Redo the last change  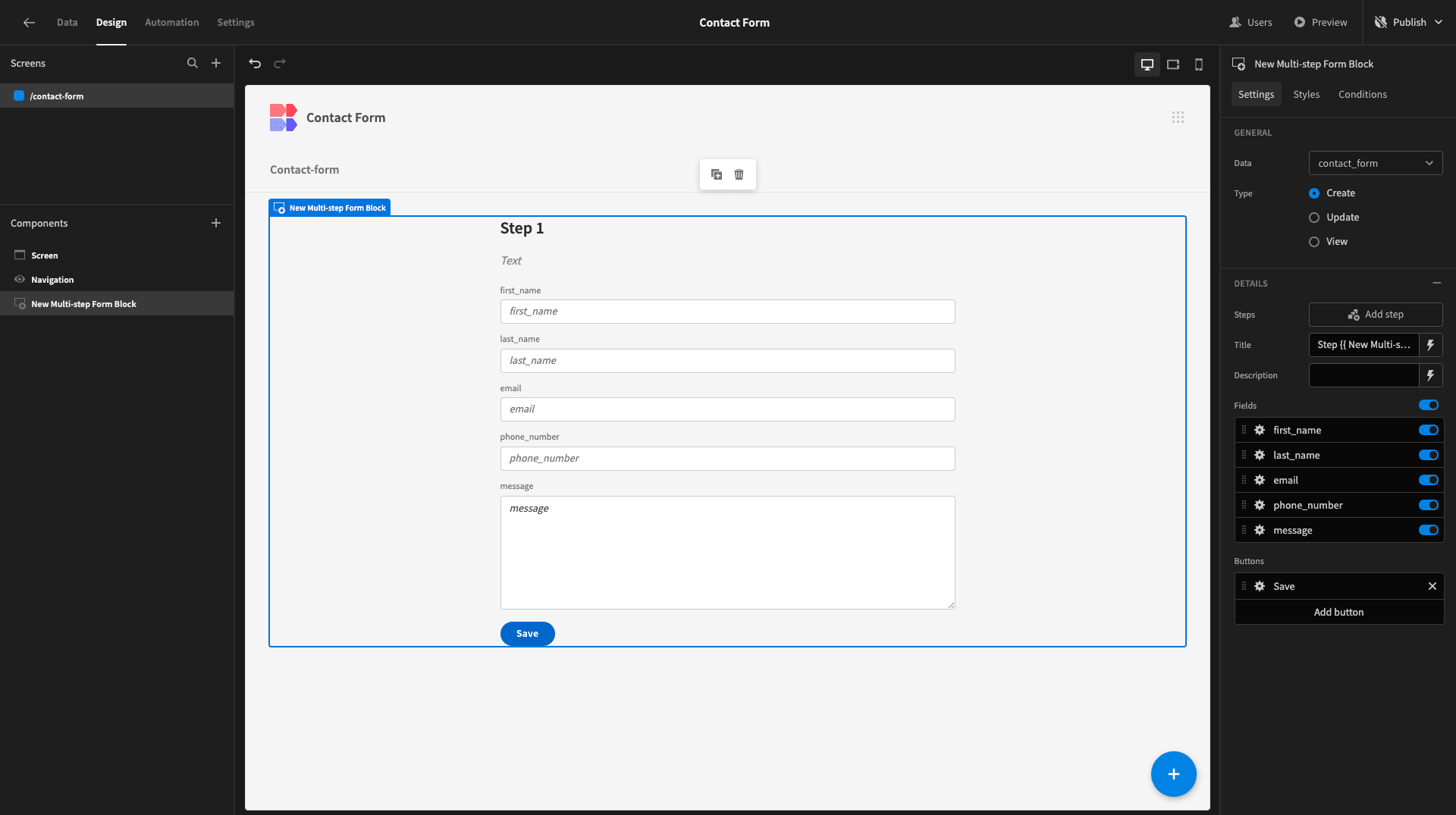click(x=280, y=64)
